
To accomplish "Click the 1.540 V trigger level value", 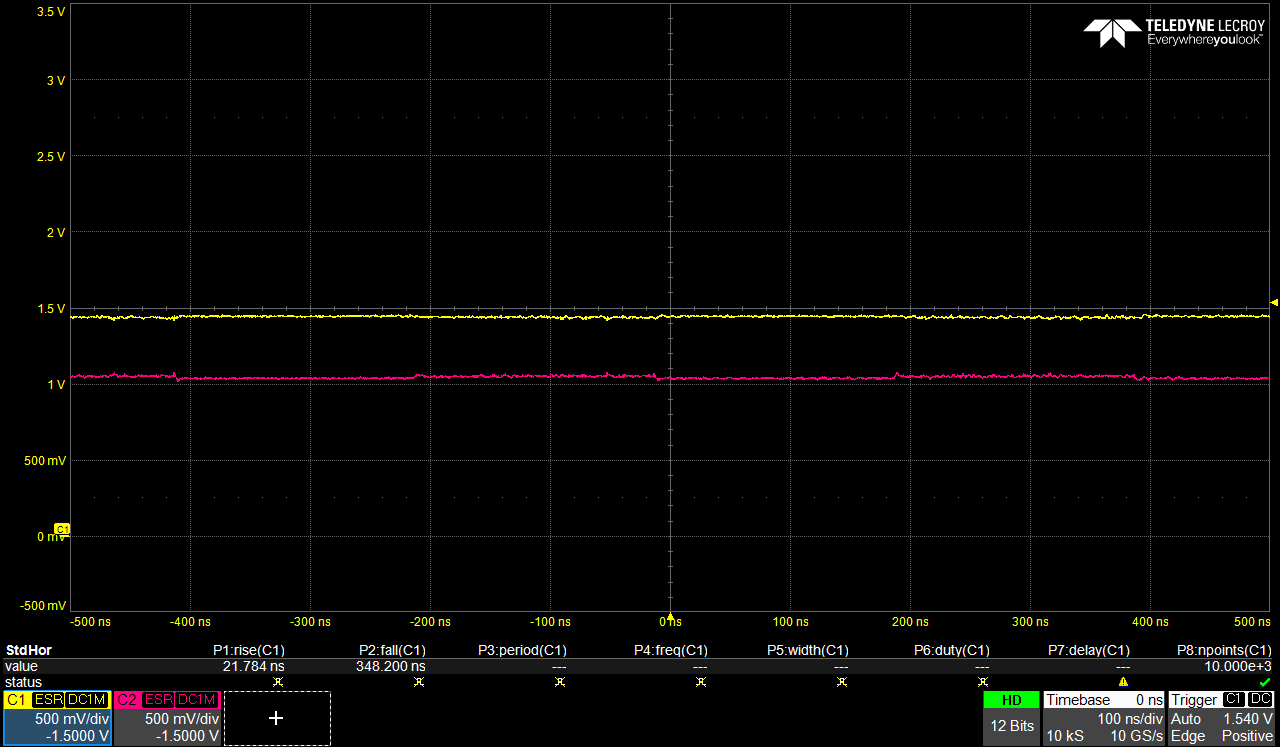I will 1248,718.
